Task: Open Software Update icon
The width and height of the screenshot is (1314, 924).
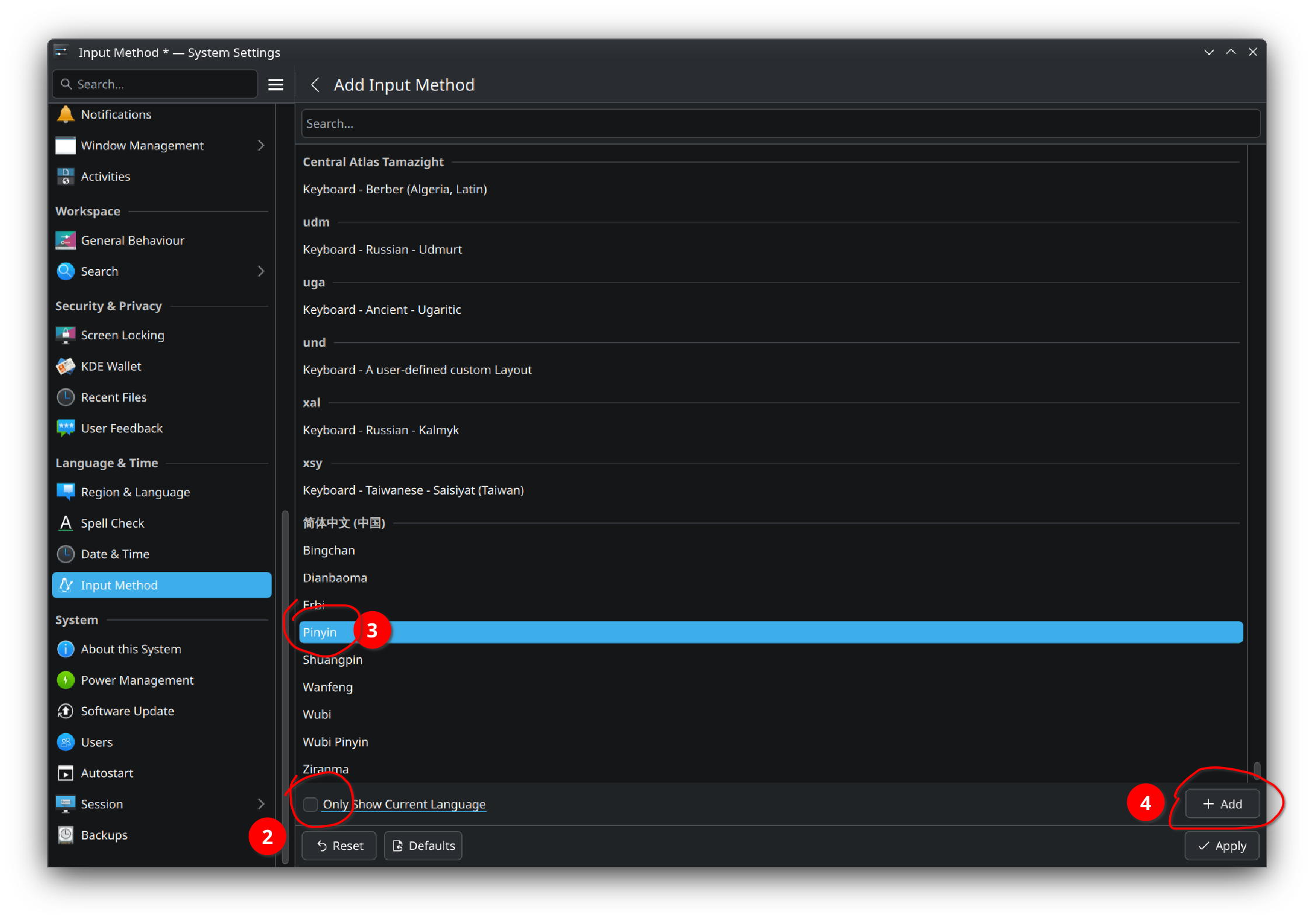Action: [65, 711]
